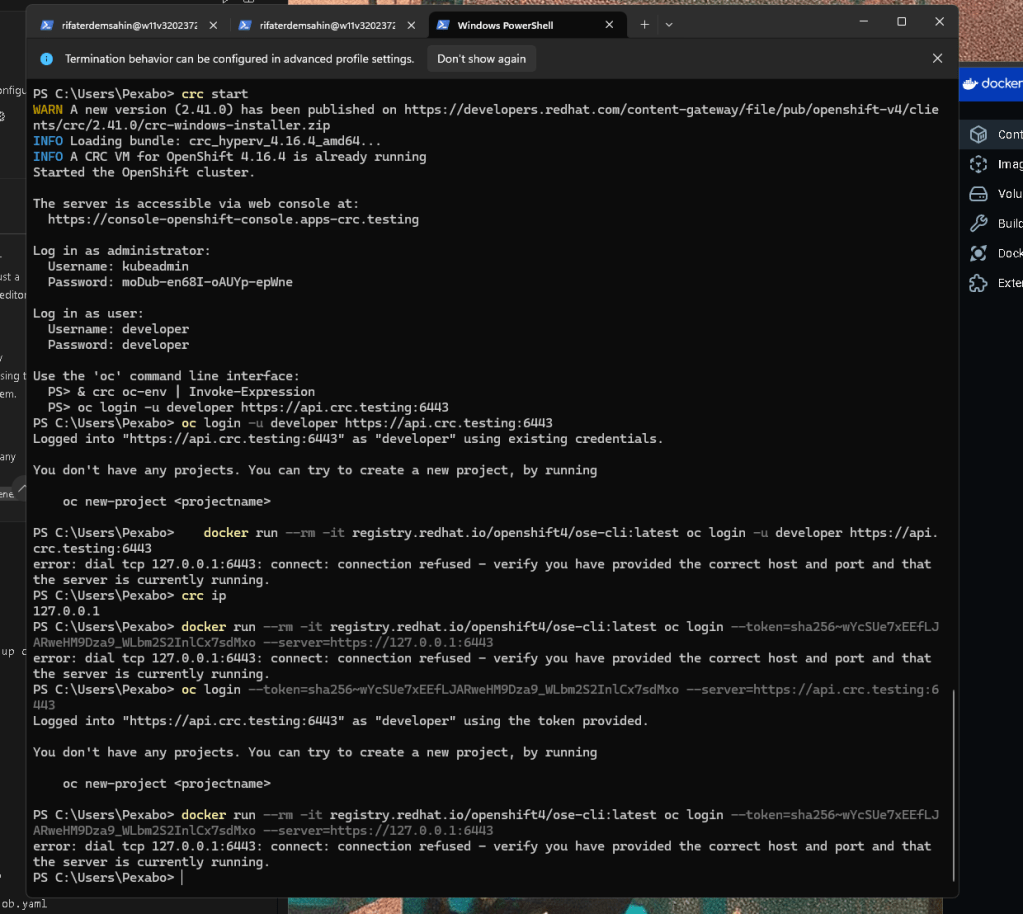Open Docker Extensions puzzle icon

(x=978, y=283)
